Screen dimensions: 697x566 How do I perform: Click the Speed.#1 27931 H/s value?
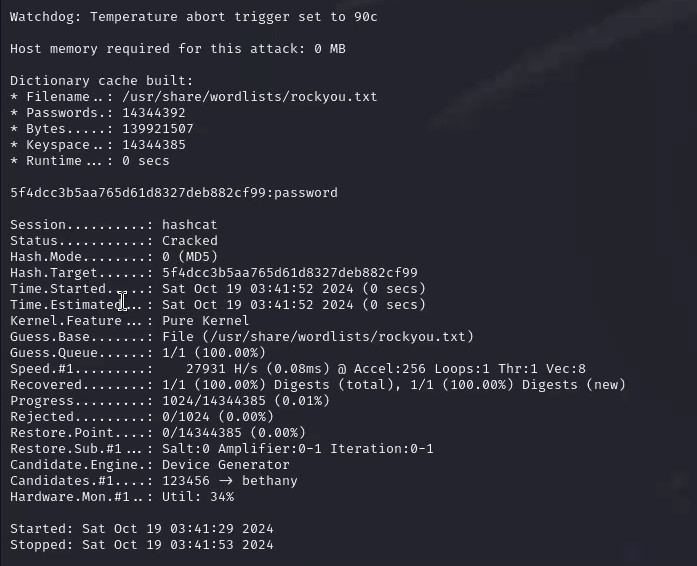coord(225,369)
